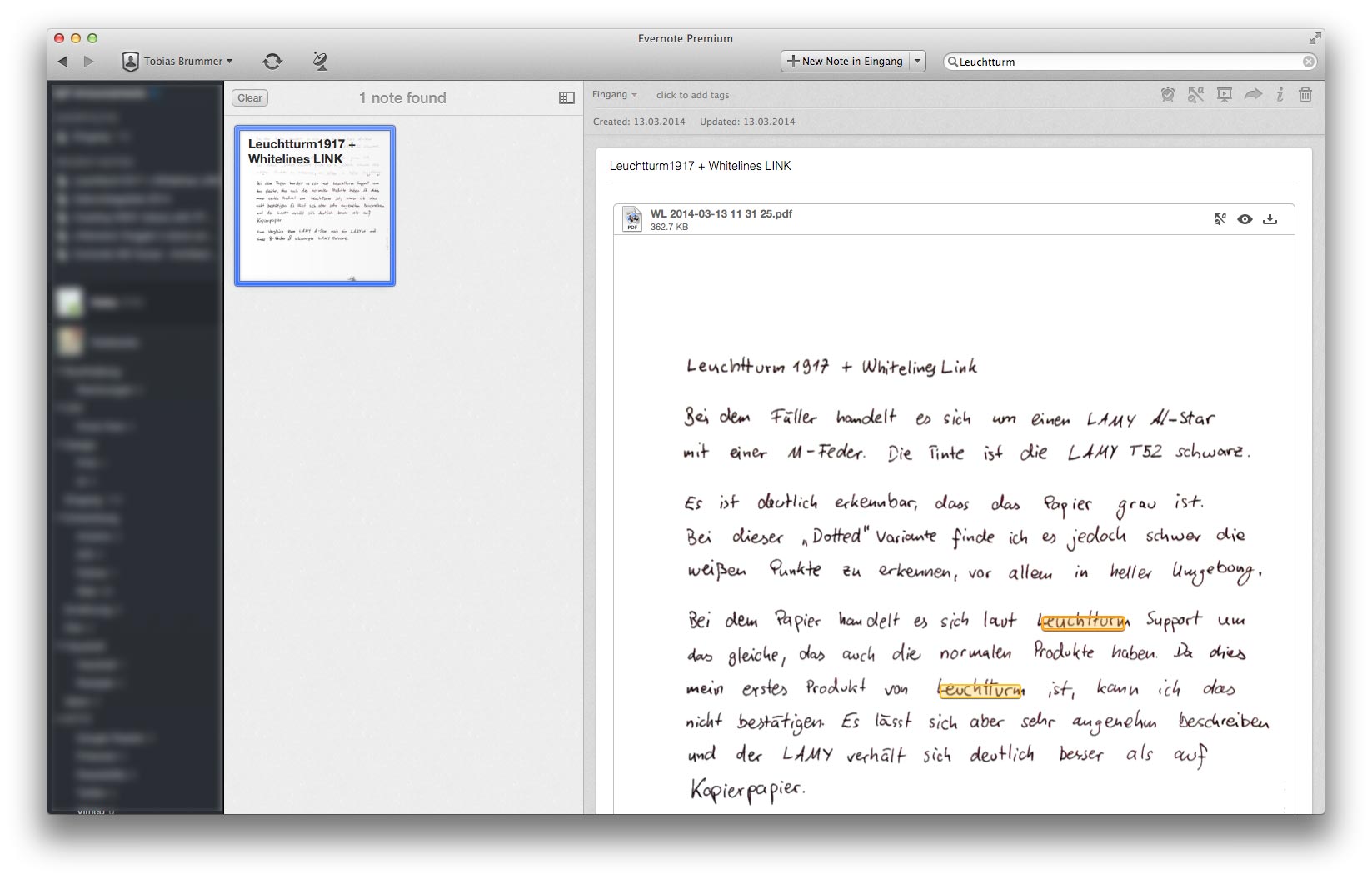The image size is (1372, 880).
Task: Quick Look the PDF with the eye icon
Action: (1245, 219)
